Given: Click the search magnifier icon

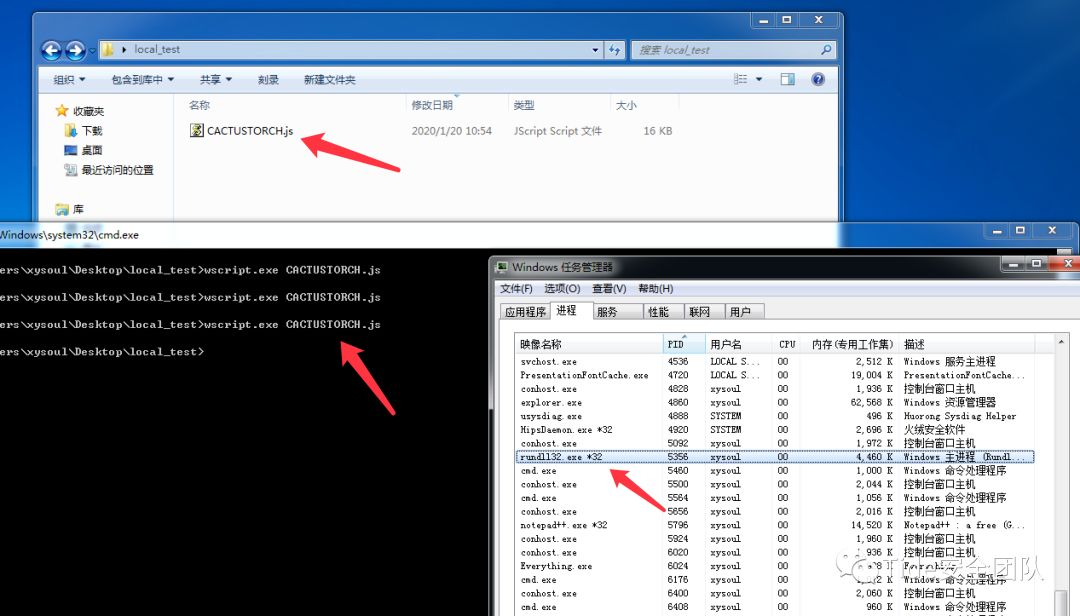Looking at the screenshot, I should (x=826, y=50).
